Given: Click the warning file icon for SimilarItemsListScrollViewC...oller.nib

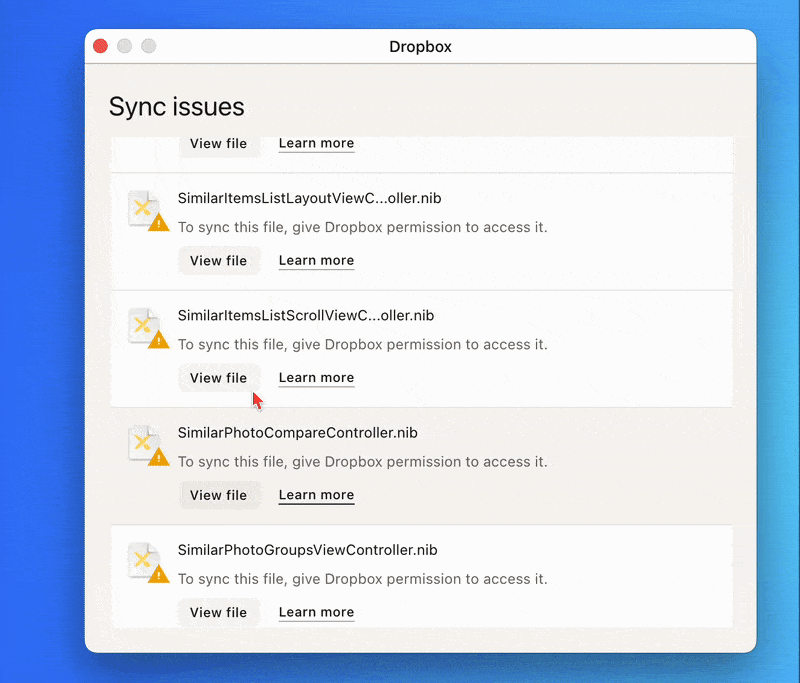Looking at the screenshot, I should 148,328.
